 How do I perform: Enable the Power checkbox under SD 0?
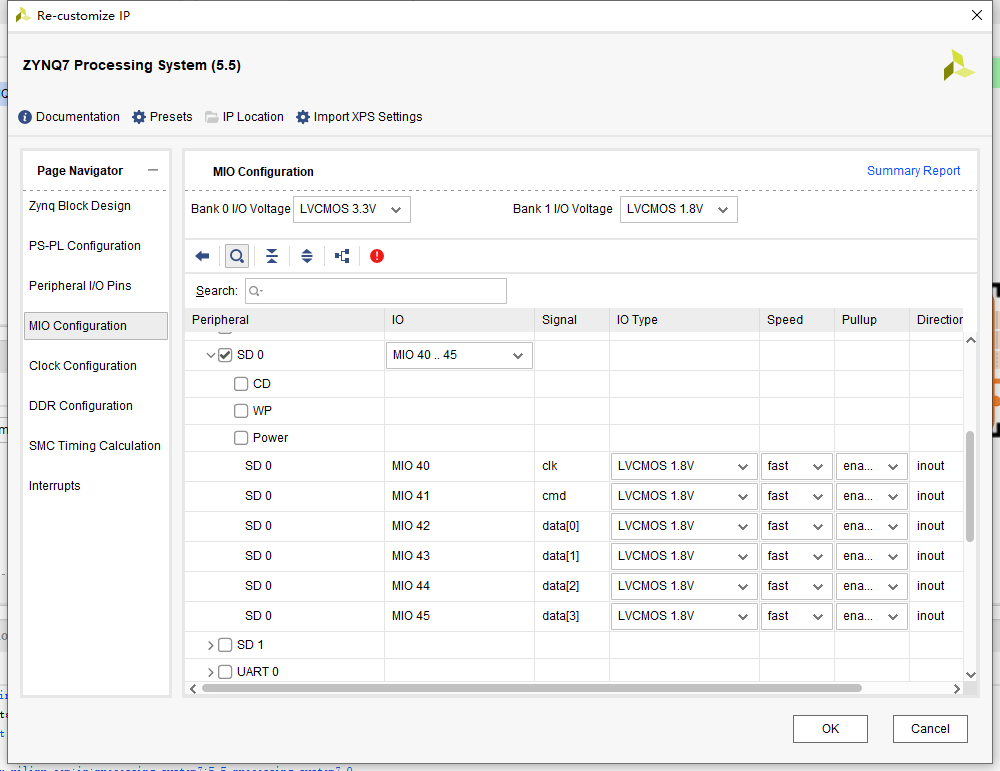[241, 438]
